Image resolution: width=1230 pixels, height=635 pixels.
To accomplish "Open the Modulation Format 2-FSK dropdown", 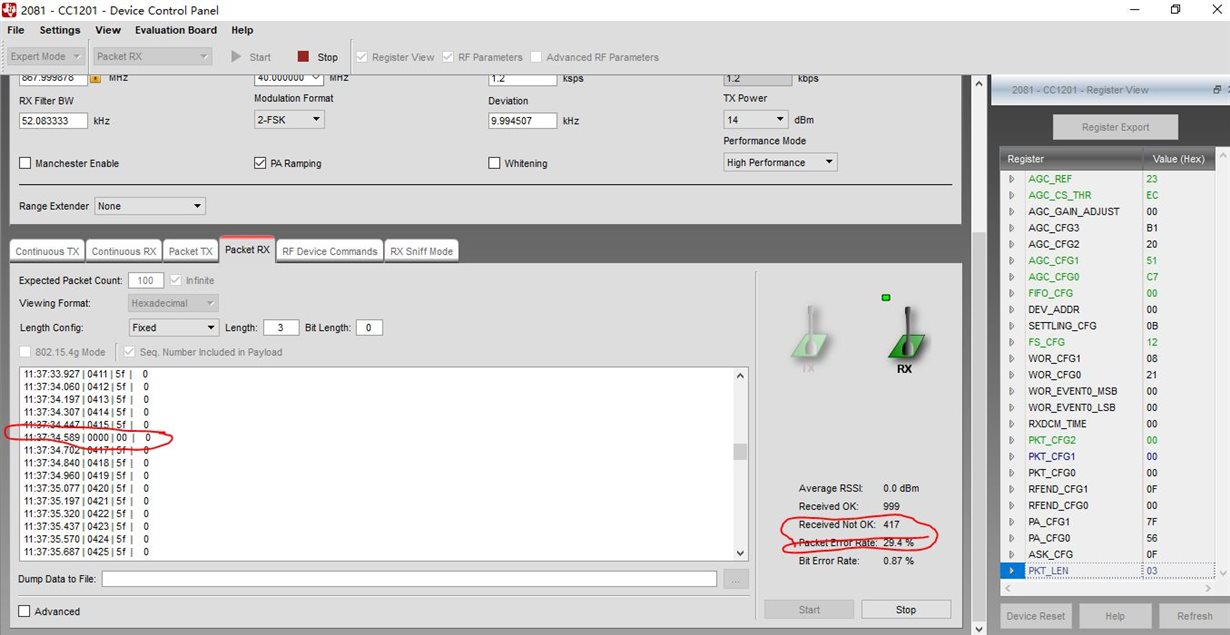I will tap(289, 119).
